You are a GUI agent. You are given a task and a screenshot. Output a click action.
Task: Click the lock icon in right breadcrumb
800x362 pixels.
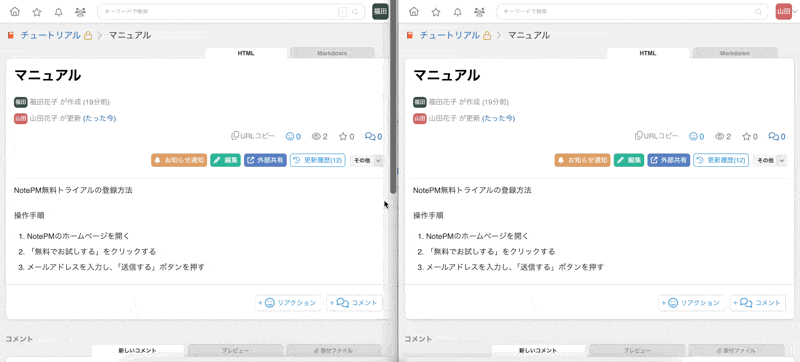click(487, 36)
